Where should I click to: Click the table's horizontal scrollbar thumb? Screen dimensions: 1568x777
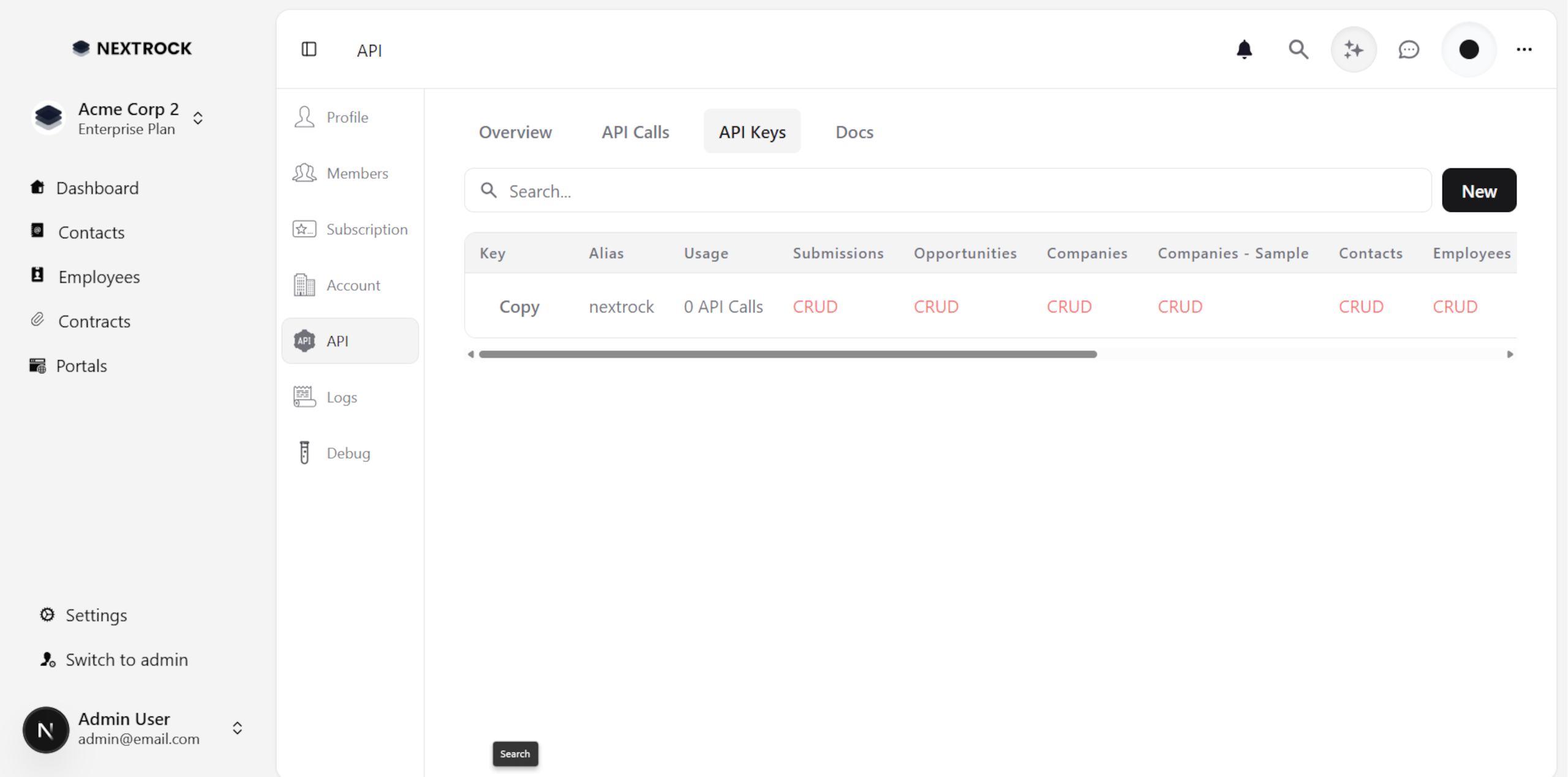pyautogui.click(x=787, y=354)
